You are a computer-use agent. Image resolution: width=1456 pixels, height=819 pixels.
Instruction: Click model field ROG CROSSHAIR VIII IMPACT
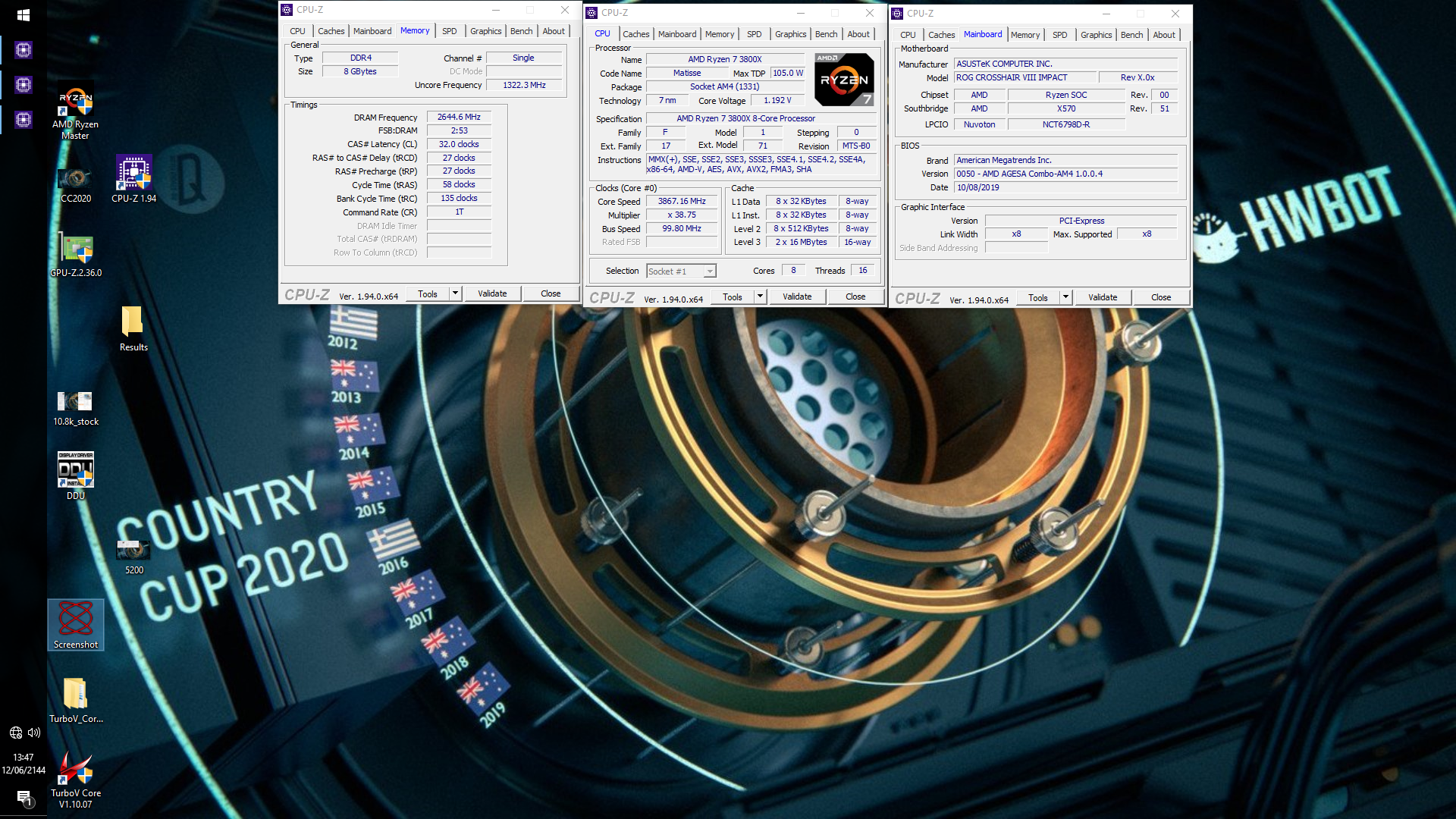click(x=1025, y=78)
